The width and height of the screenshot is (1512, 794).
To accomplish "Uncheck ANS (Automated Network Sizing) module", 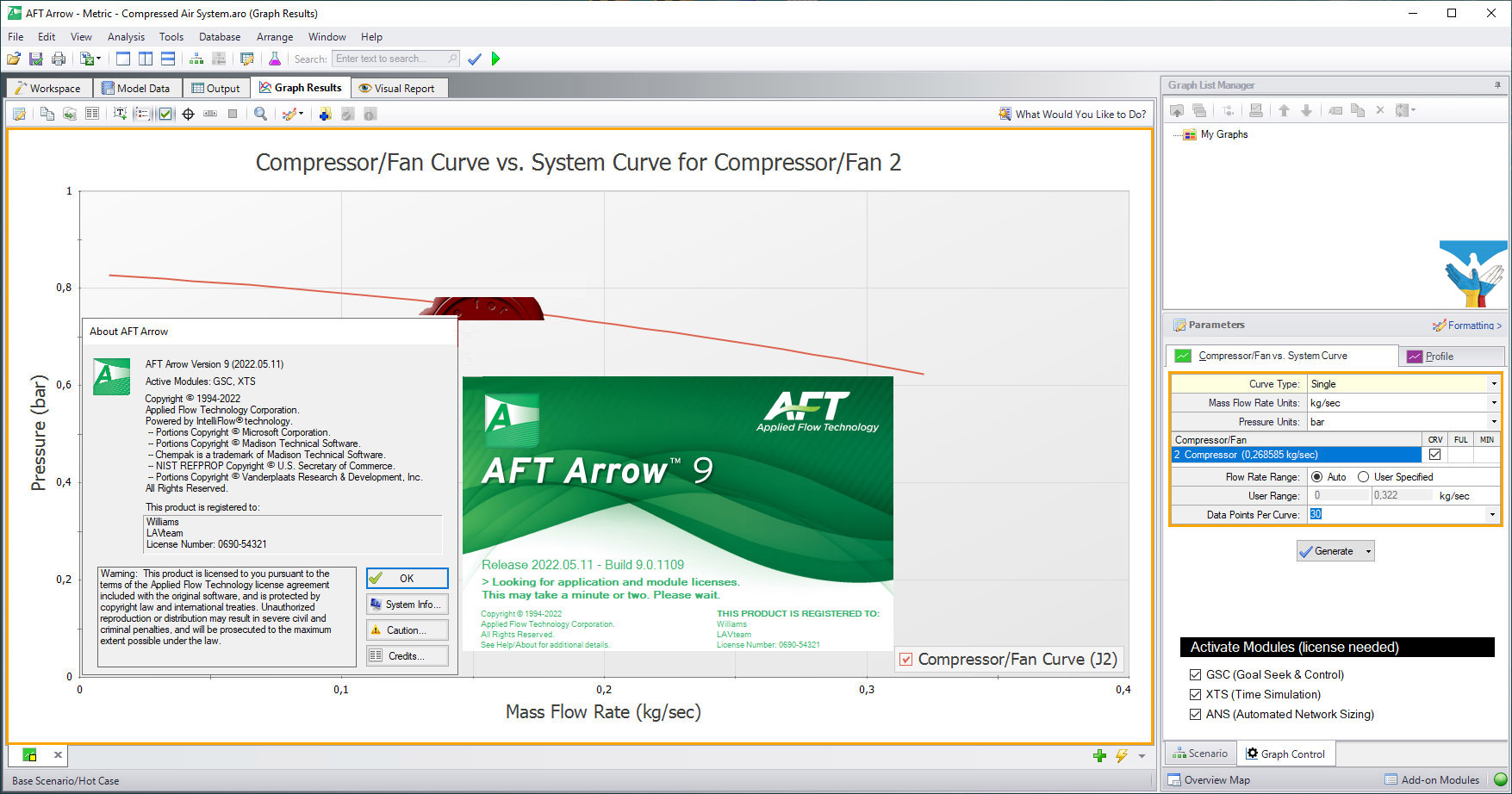I will pos(1195,714).
